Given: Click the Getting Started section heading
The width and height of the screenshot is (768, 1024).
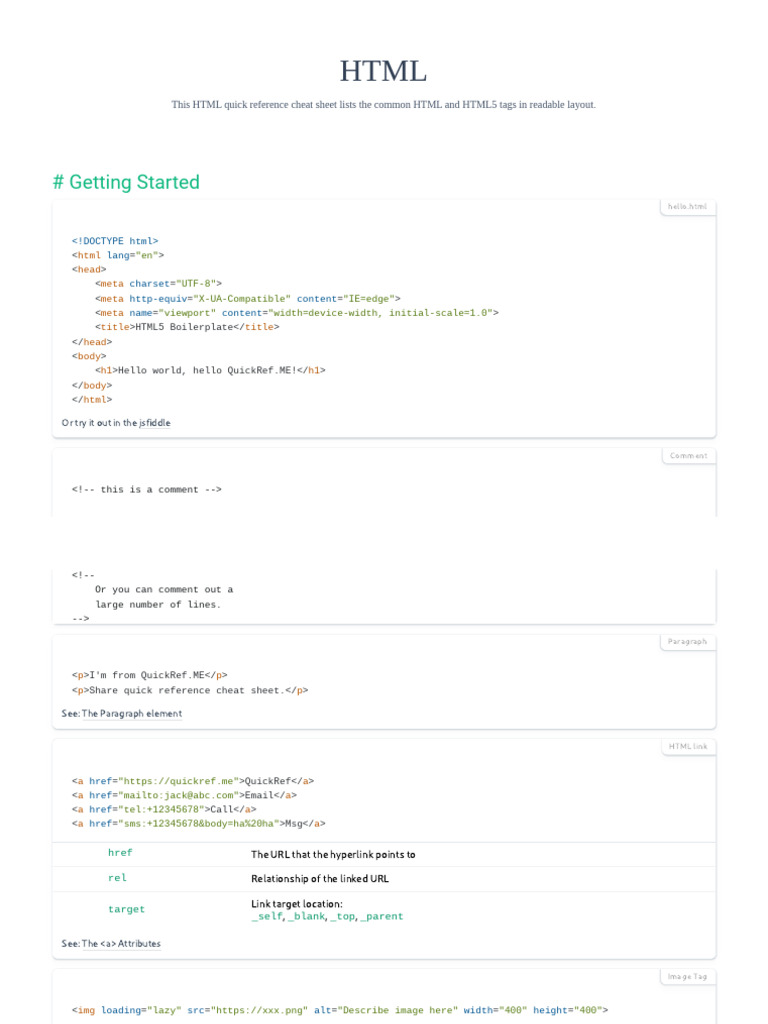Looking at the screenshot, I should 126,182.
